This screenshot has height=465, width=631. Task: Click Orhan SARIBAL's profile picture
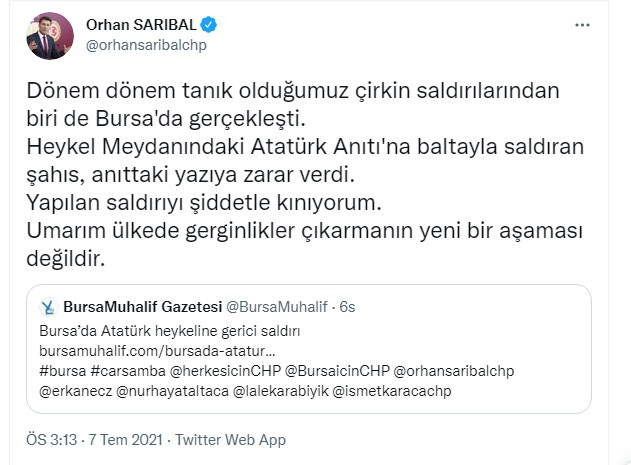tap(50, 36)
